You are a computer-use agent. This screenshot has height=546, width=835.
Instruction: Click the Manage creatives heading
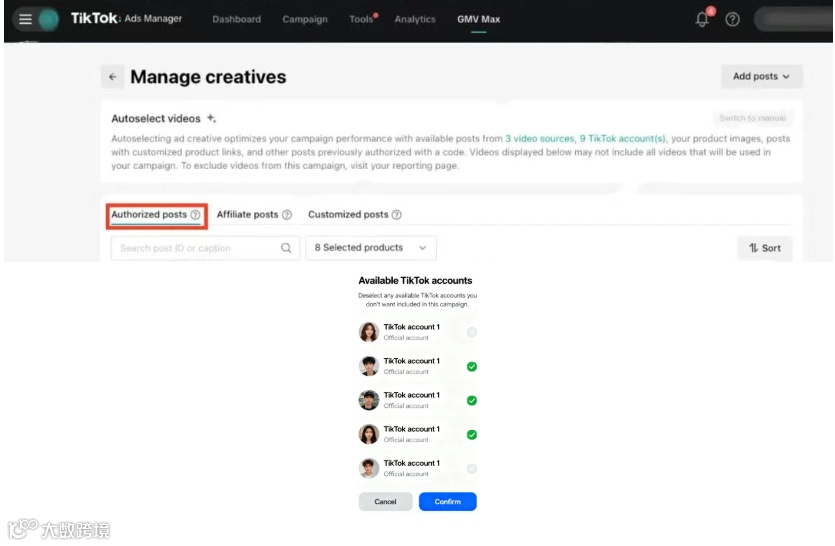(x=208, y=77)
